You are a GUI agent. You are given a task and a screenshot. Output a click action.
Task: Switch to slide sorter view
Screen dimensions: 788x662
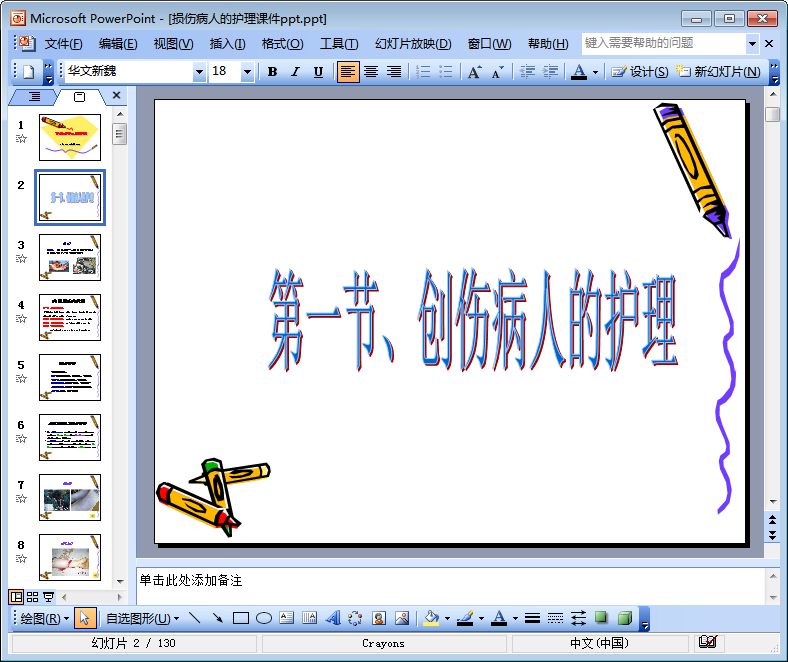coord(33,597)
